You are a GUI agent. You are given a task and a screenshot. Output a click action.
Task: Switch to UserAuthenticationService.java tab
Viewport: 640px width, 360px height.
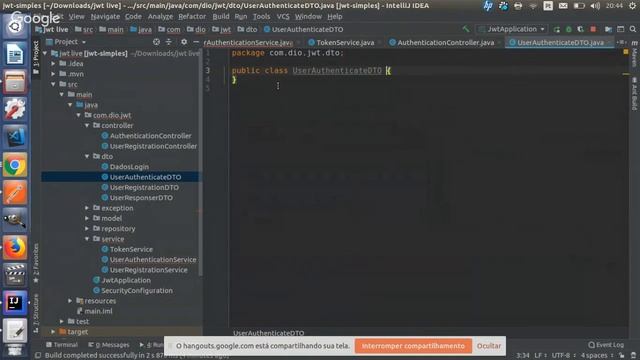pos(249,42)
